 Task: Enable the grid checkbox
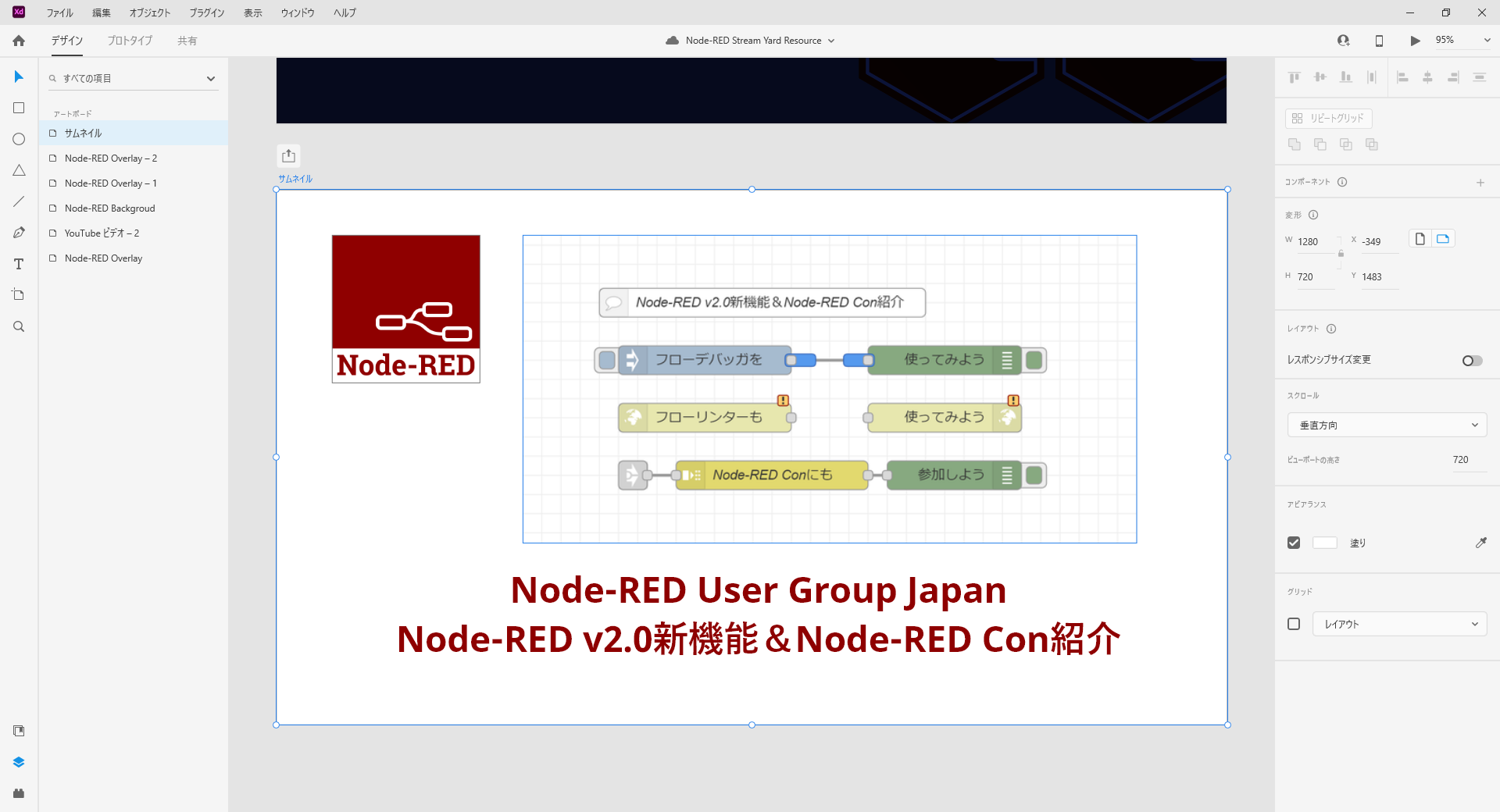point(1294,624)
